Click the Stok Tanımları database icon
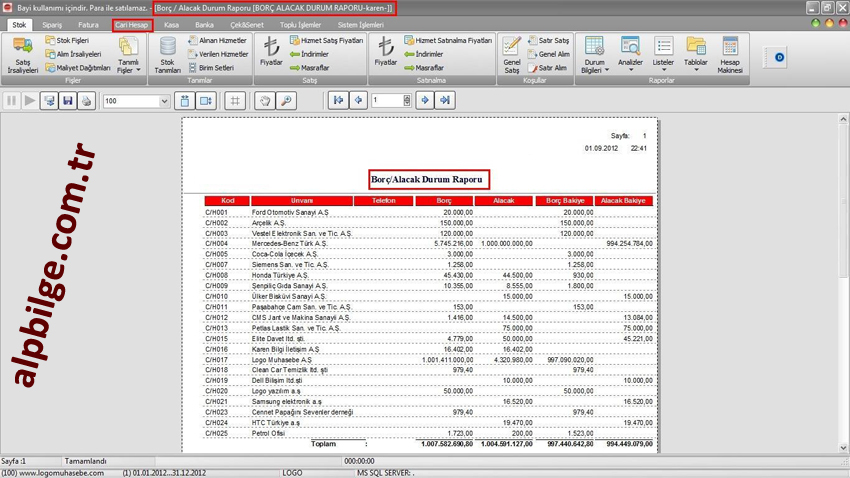 167,55
